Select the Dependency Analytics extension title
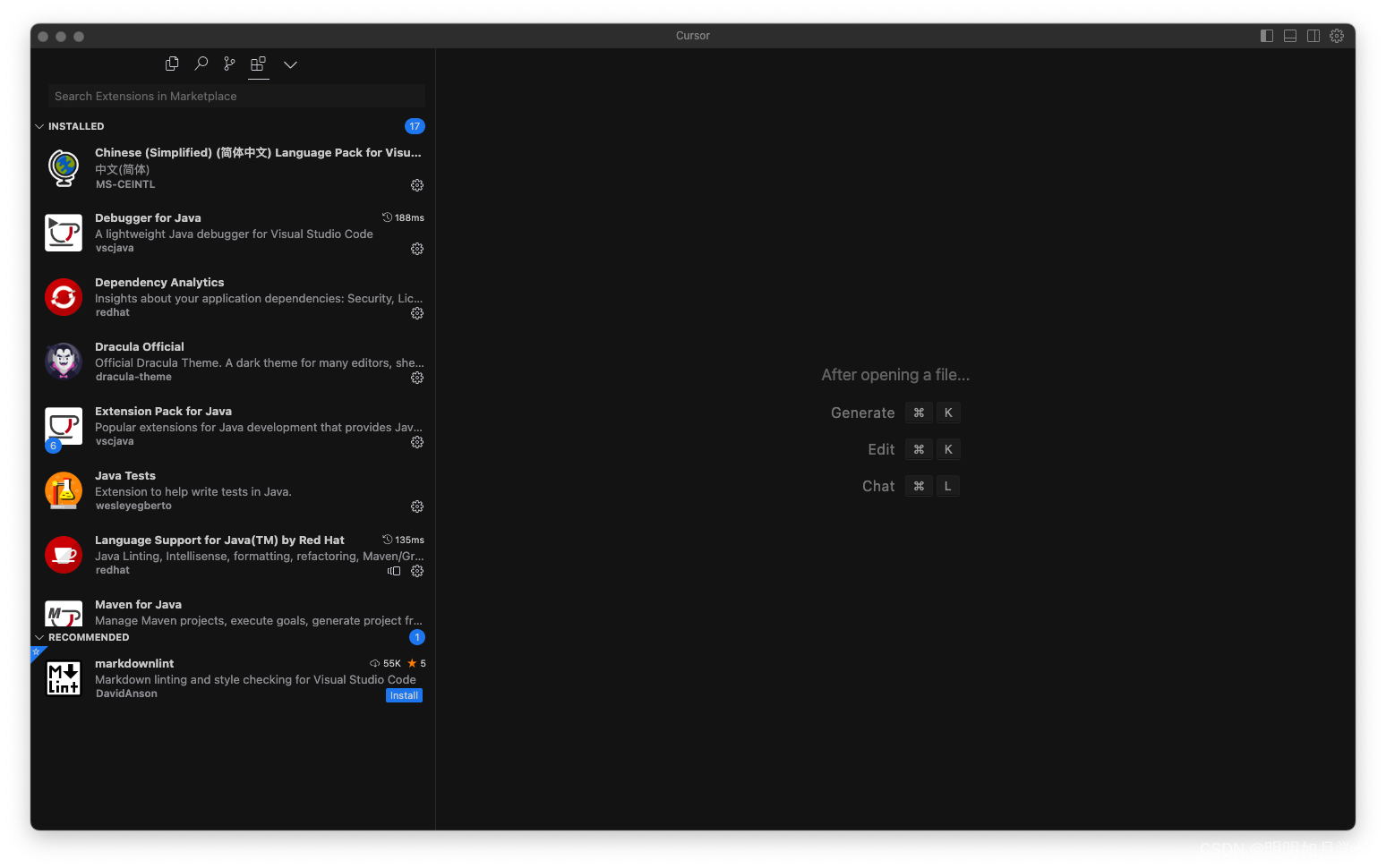 [159, 282]
